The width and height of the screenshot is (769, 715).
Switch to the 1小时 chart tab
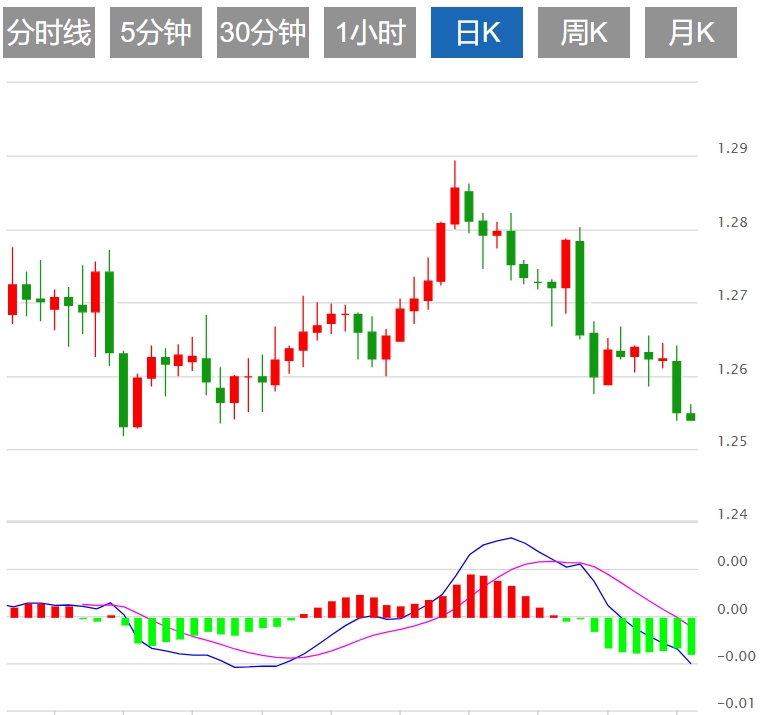click(370, 32)
